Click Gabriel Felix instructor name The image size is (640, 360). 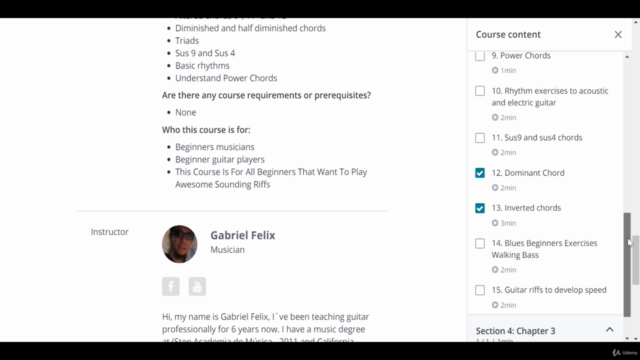pos(243,236)
